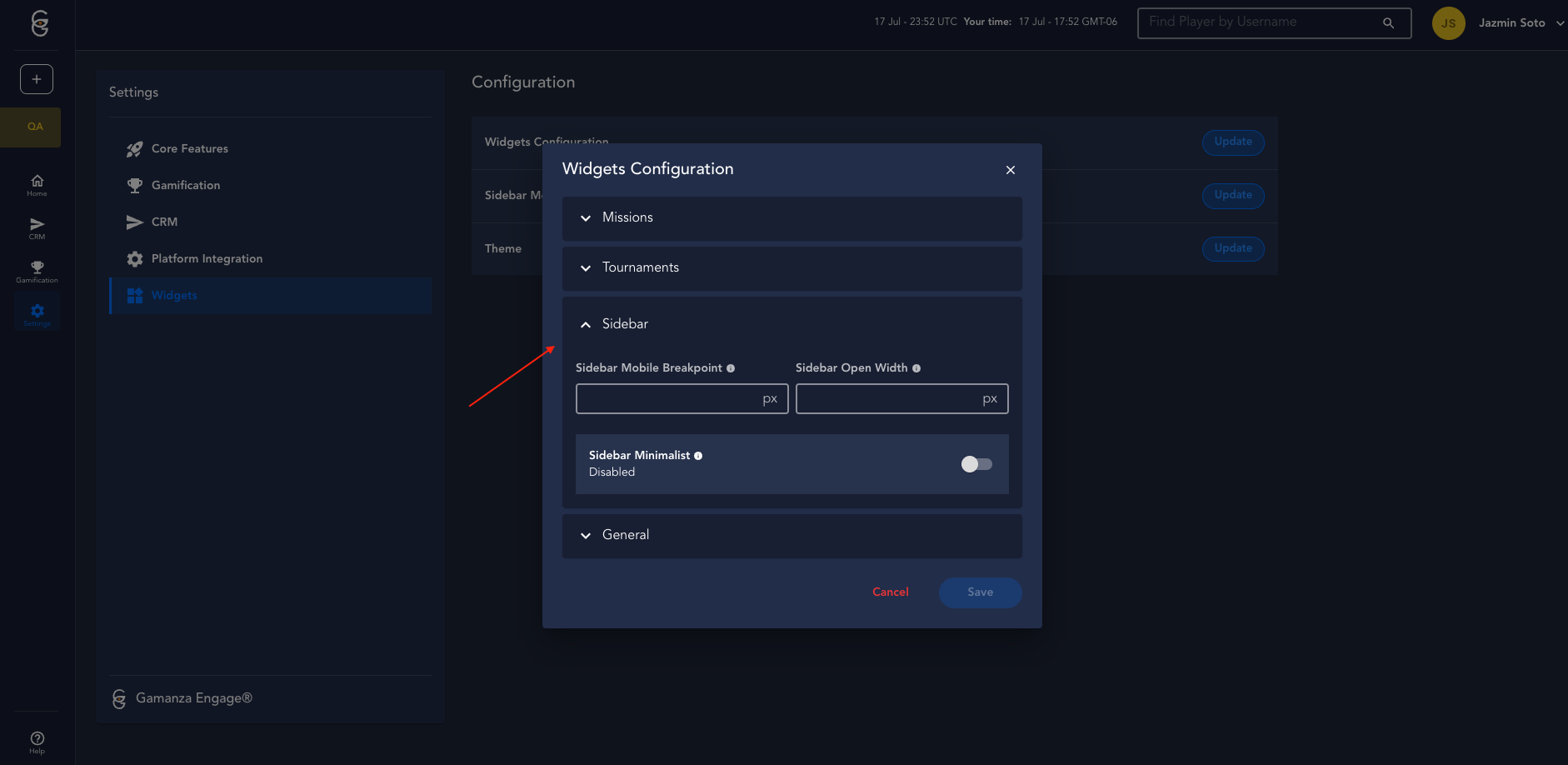Select Platform Integration in Settings menu
This screenshot has height=765, width=1568.
click(207, 259)
